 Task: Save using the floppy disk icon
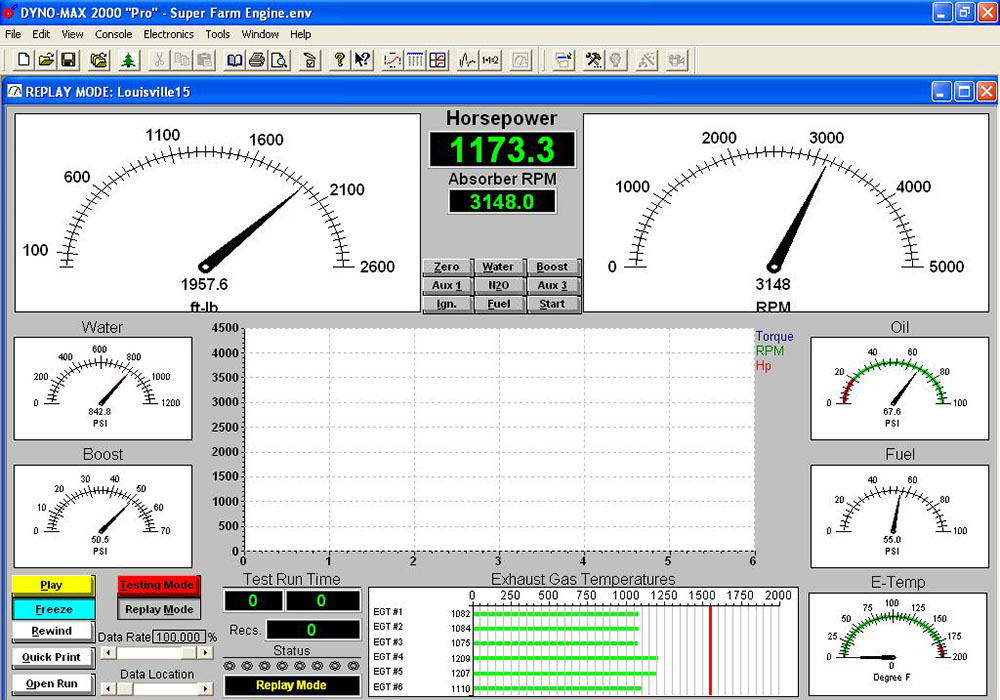(x=68, y=61)
